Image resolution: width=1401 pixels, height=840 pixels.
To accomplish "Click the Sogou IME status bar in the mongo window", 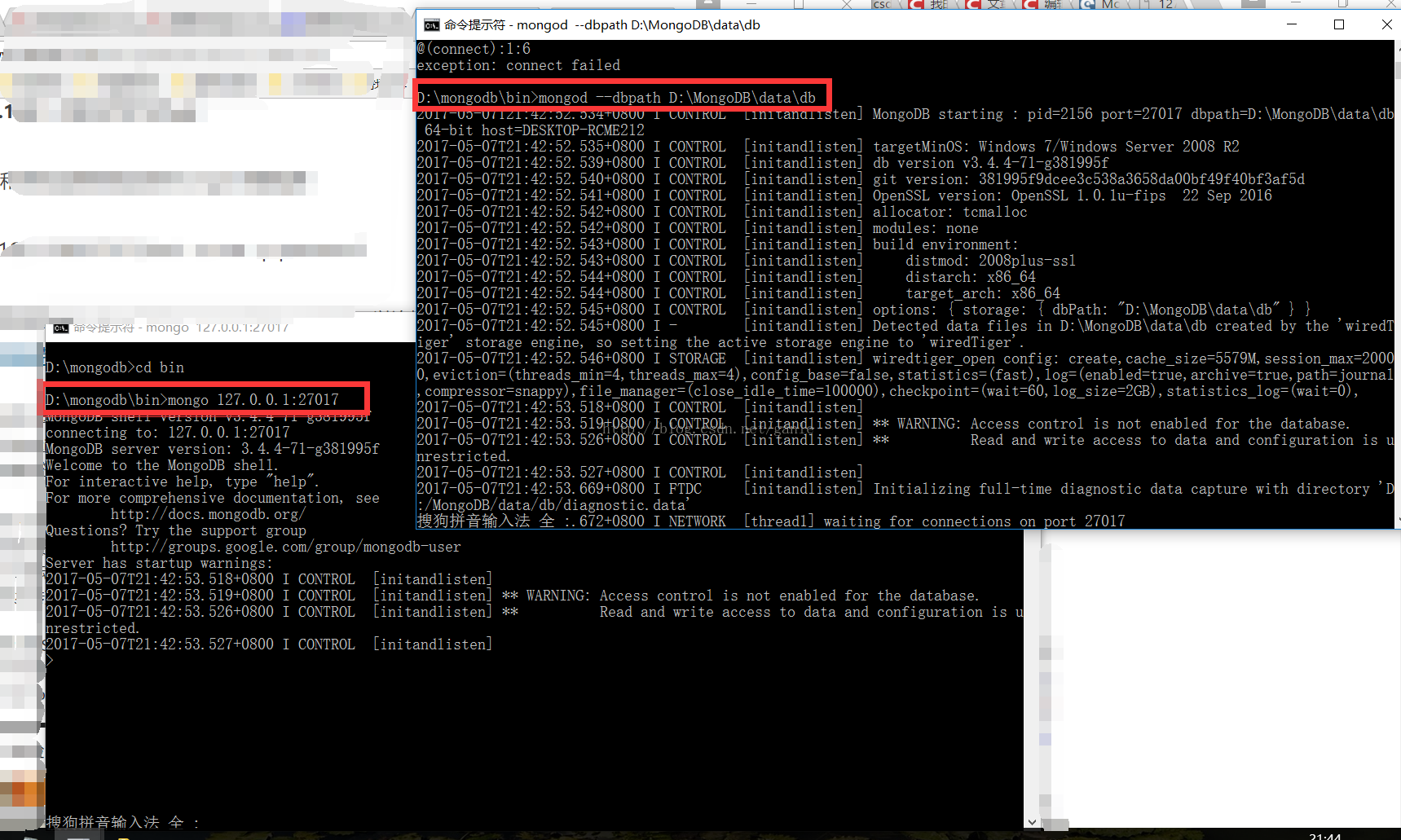I will 122,822.
